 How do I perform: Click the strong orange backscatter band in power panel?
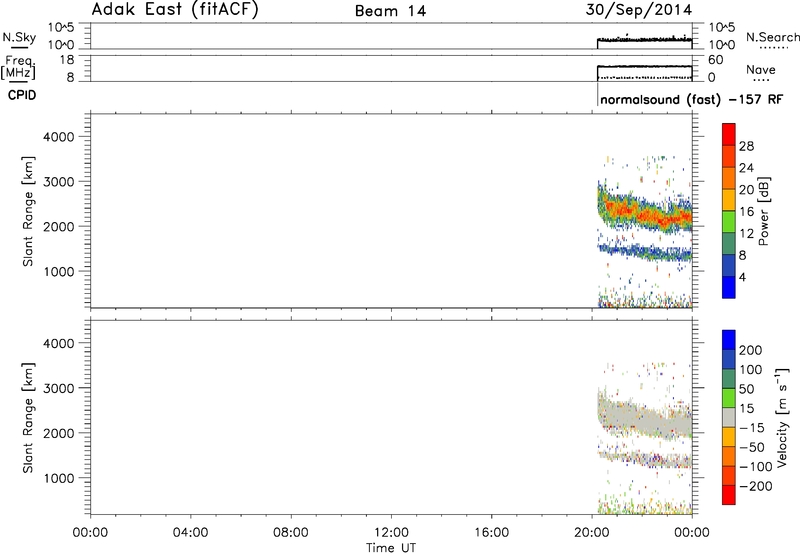coord(645,213)
